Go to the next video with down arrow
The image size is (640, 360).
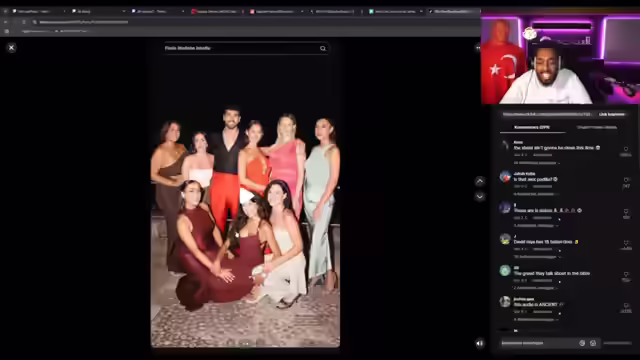pos(480,196)
